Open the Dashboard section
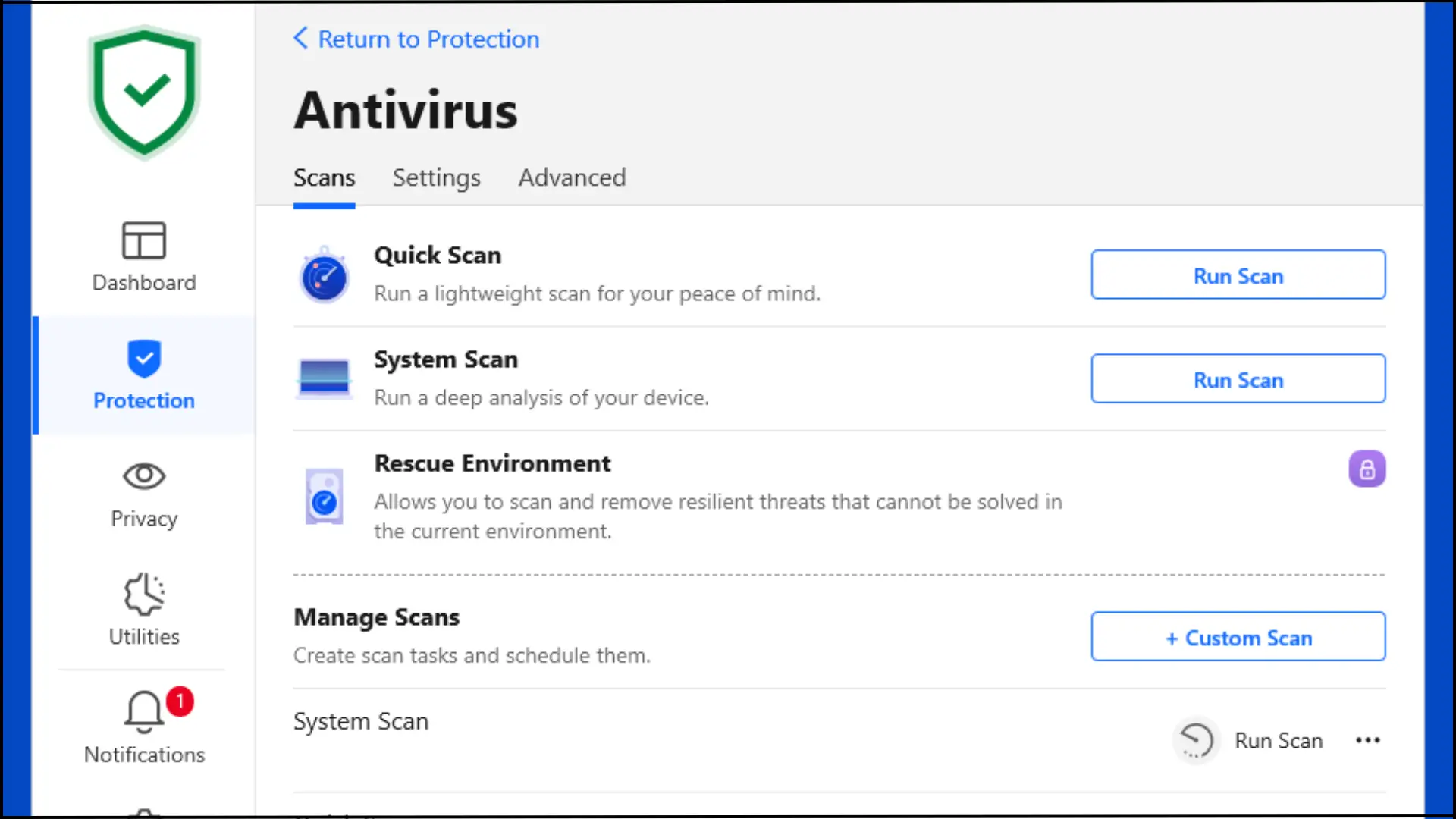This screenshot has width=1456, height=819. click(x=144, y=257)
